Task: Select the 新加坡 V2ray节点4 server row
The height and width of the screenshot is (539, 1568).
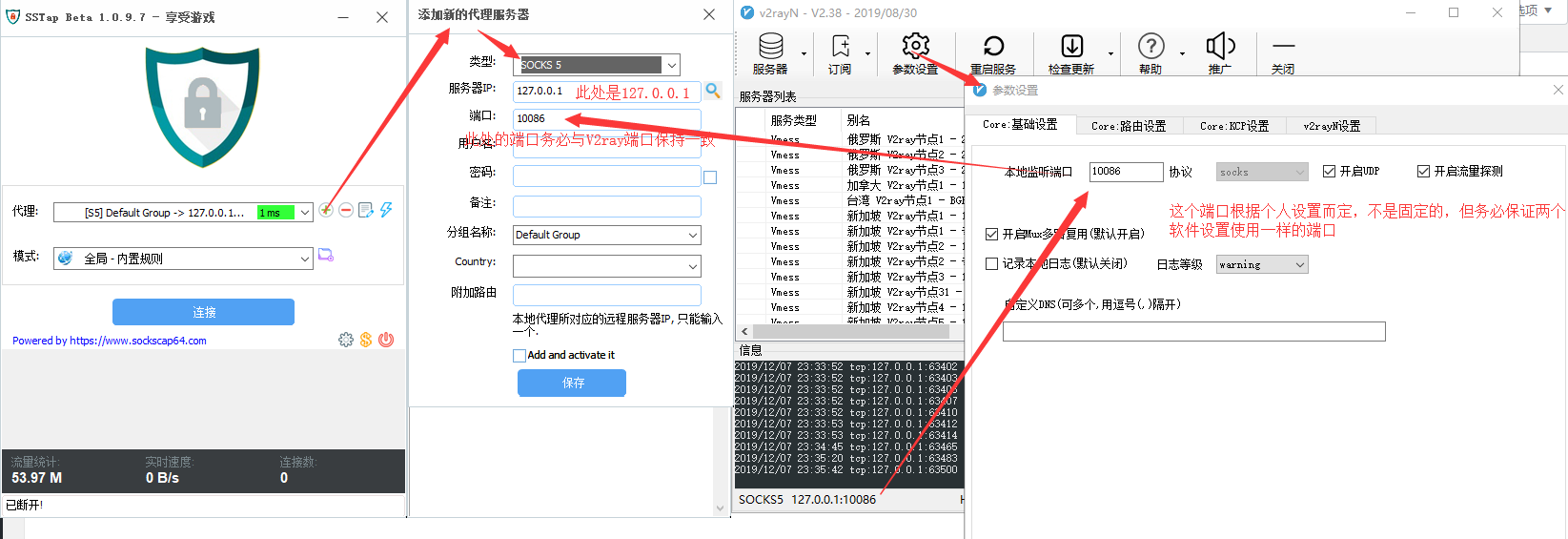Action: 850,307
